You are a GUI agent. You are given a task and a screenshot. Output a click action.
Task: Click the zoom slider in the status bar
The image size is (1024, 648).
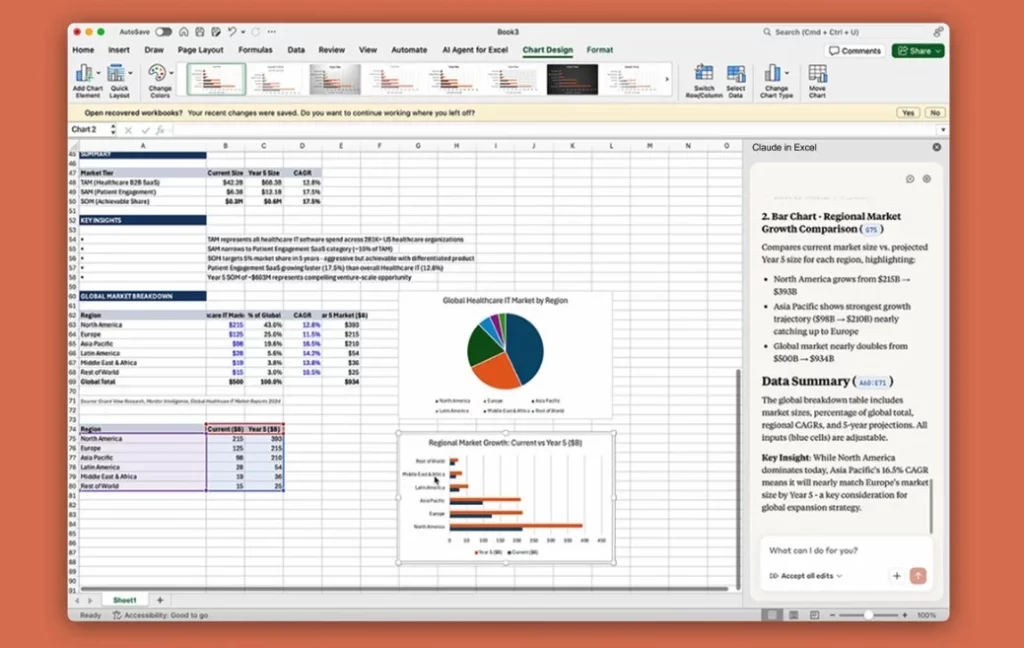pyautogui.click(x=868, y=615)
